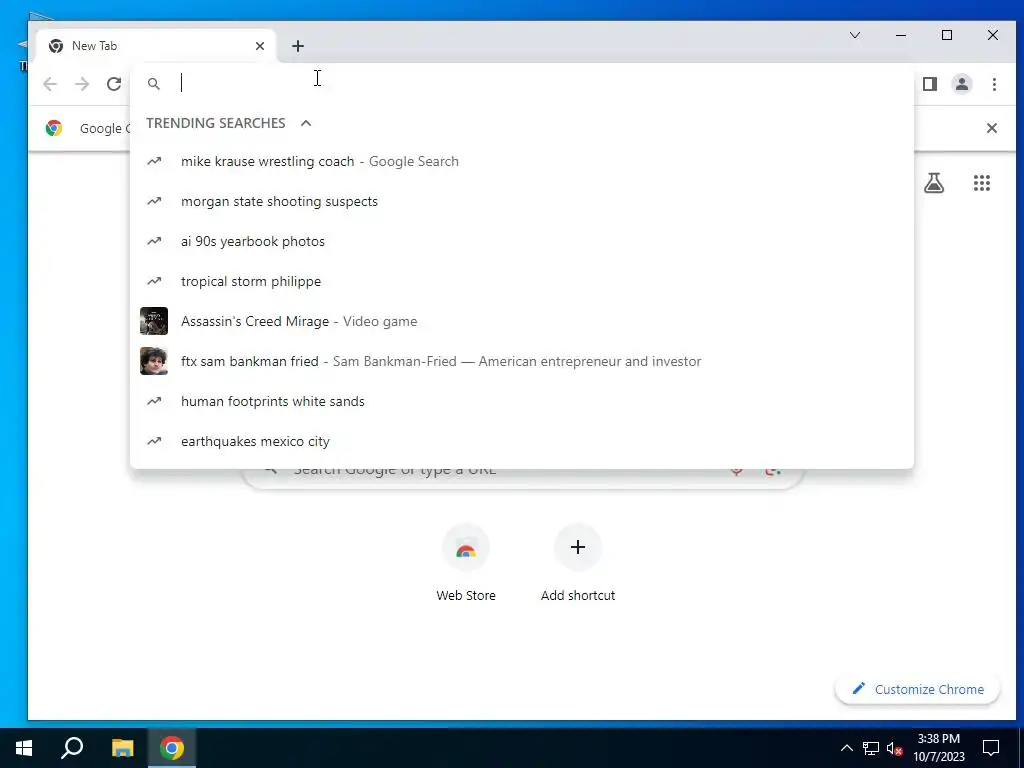
Task: Go forward using the forward arrow
Action: 82,84
